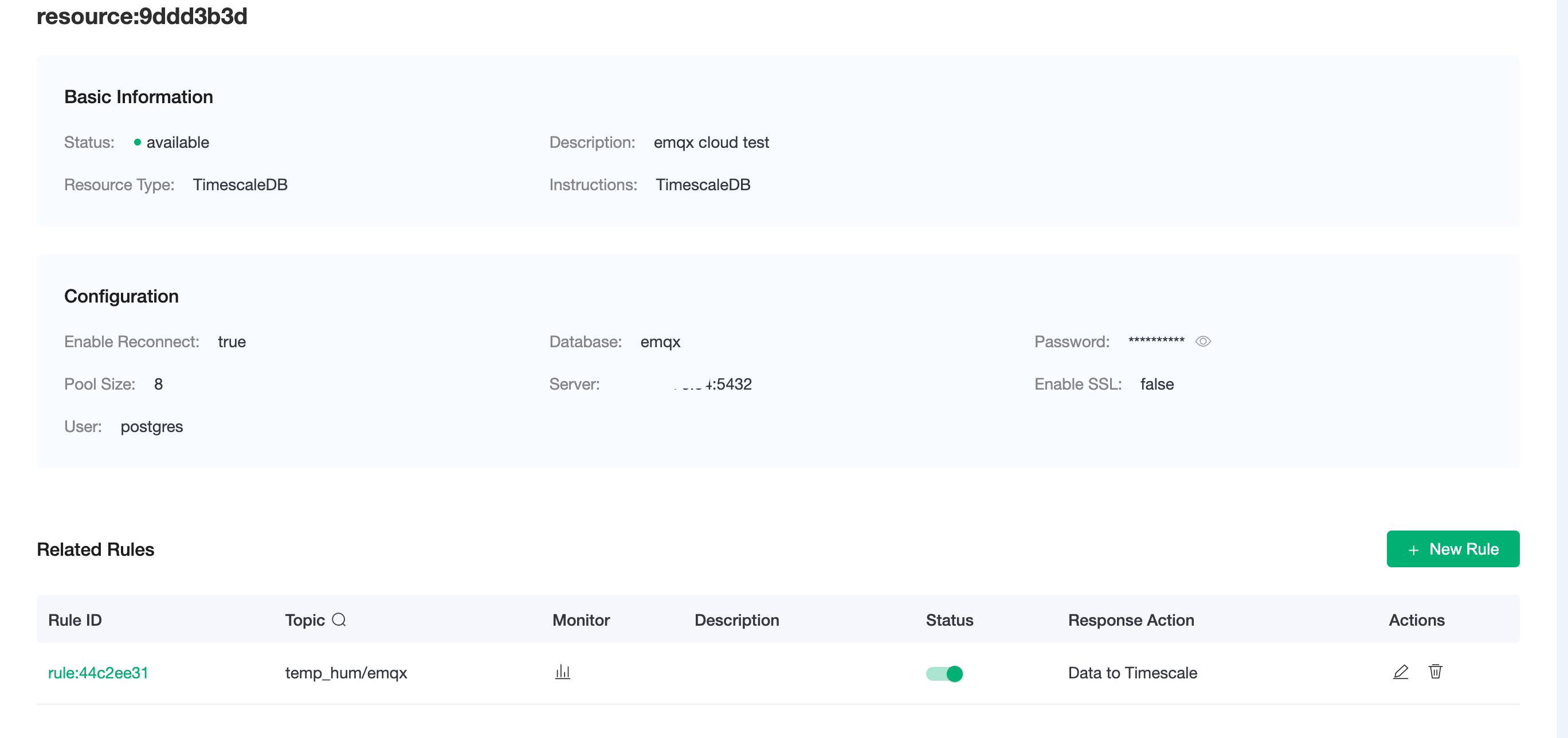
Task: Click the Monitor column header
Action: click(581, 620)
